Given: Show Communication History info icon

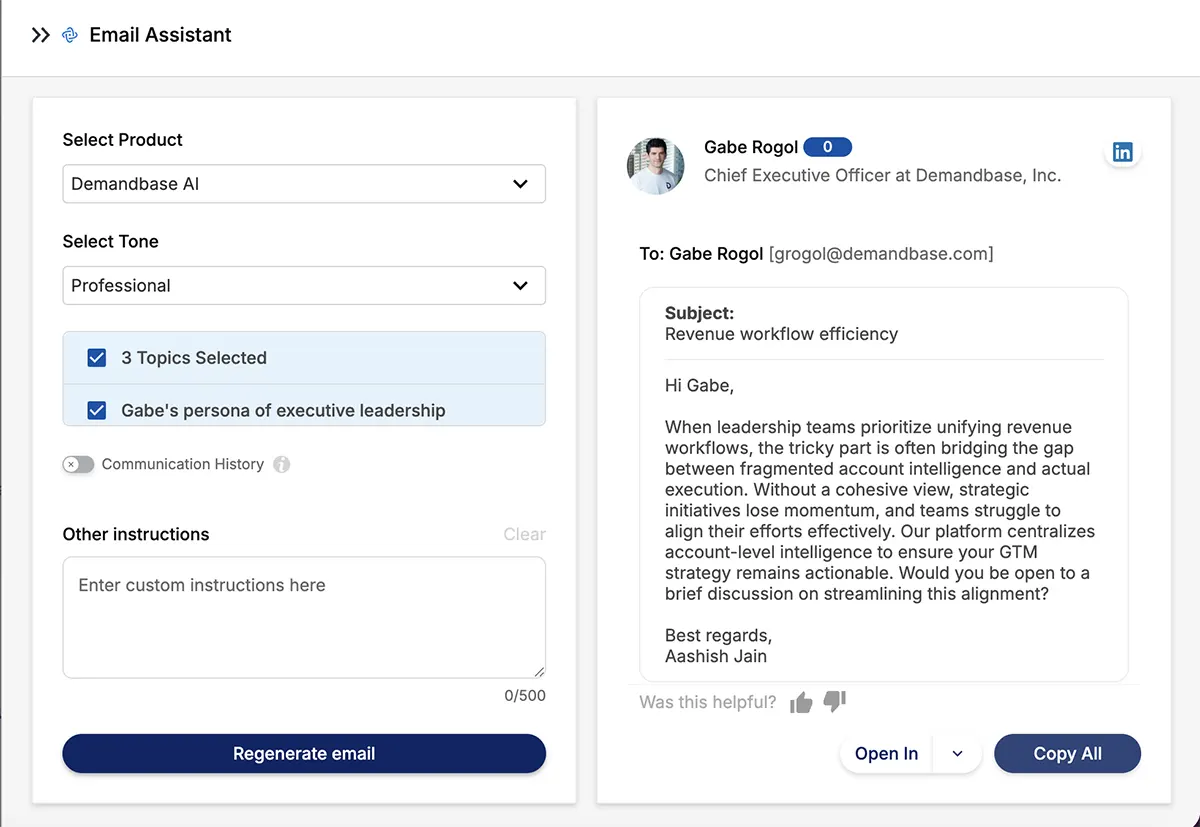Looking at the screenshot, I should tap(282, 464).
